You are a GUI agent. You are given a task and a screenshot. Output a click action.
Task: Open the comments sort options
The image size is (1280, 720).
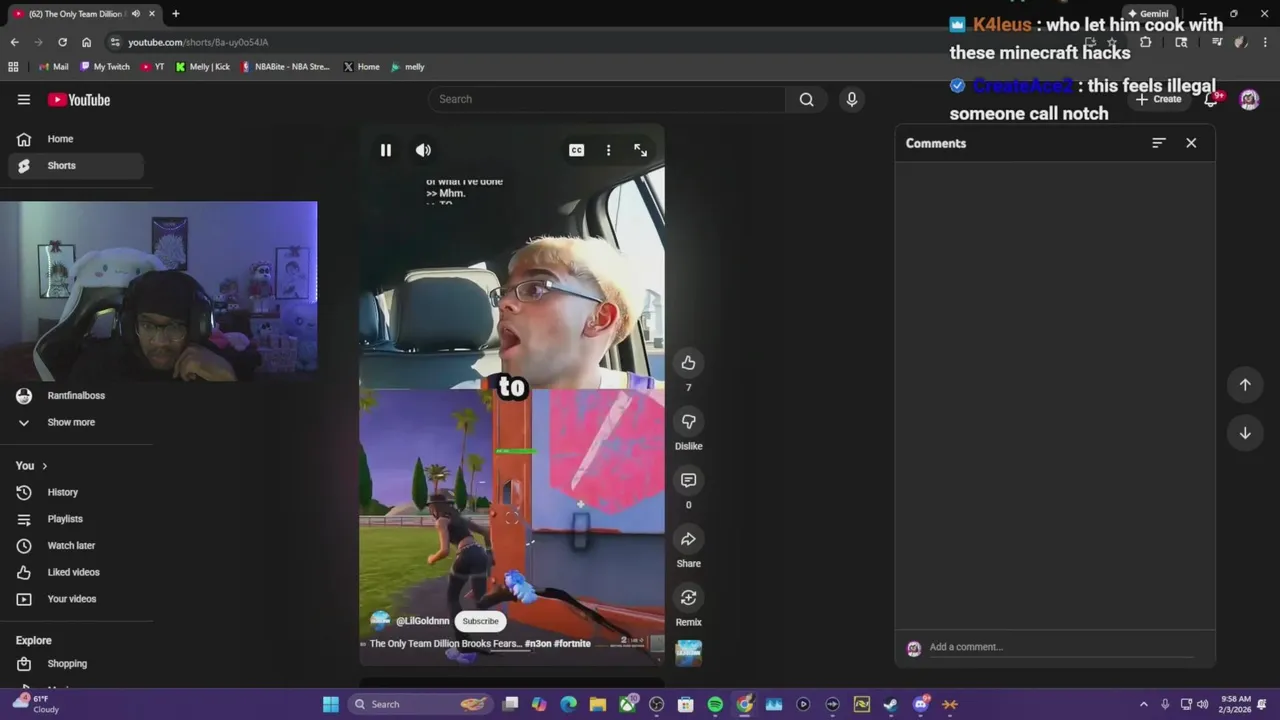pyautogui.click(x=1159, y=143)
